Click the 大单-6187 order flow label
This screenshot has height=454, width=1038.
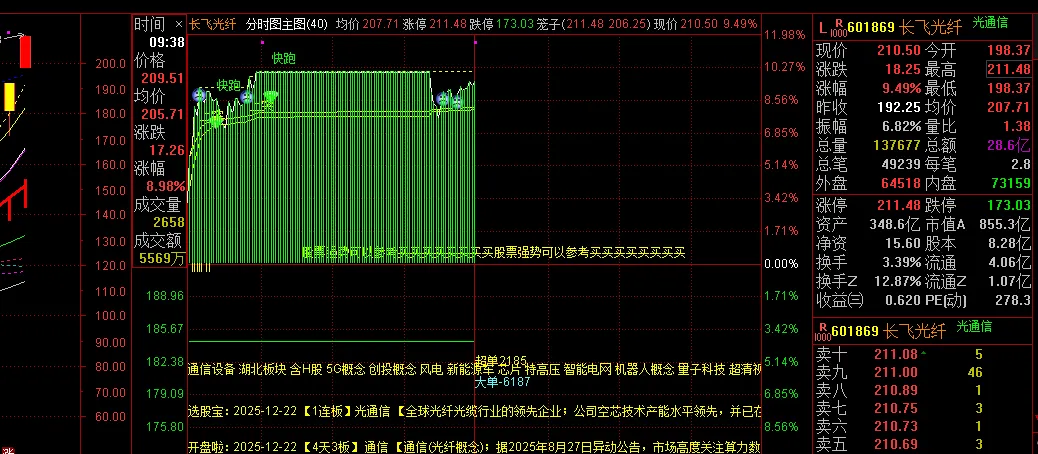pyautogui.click(x=502, y=382)
